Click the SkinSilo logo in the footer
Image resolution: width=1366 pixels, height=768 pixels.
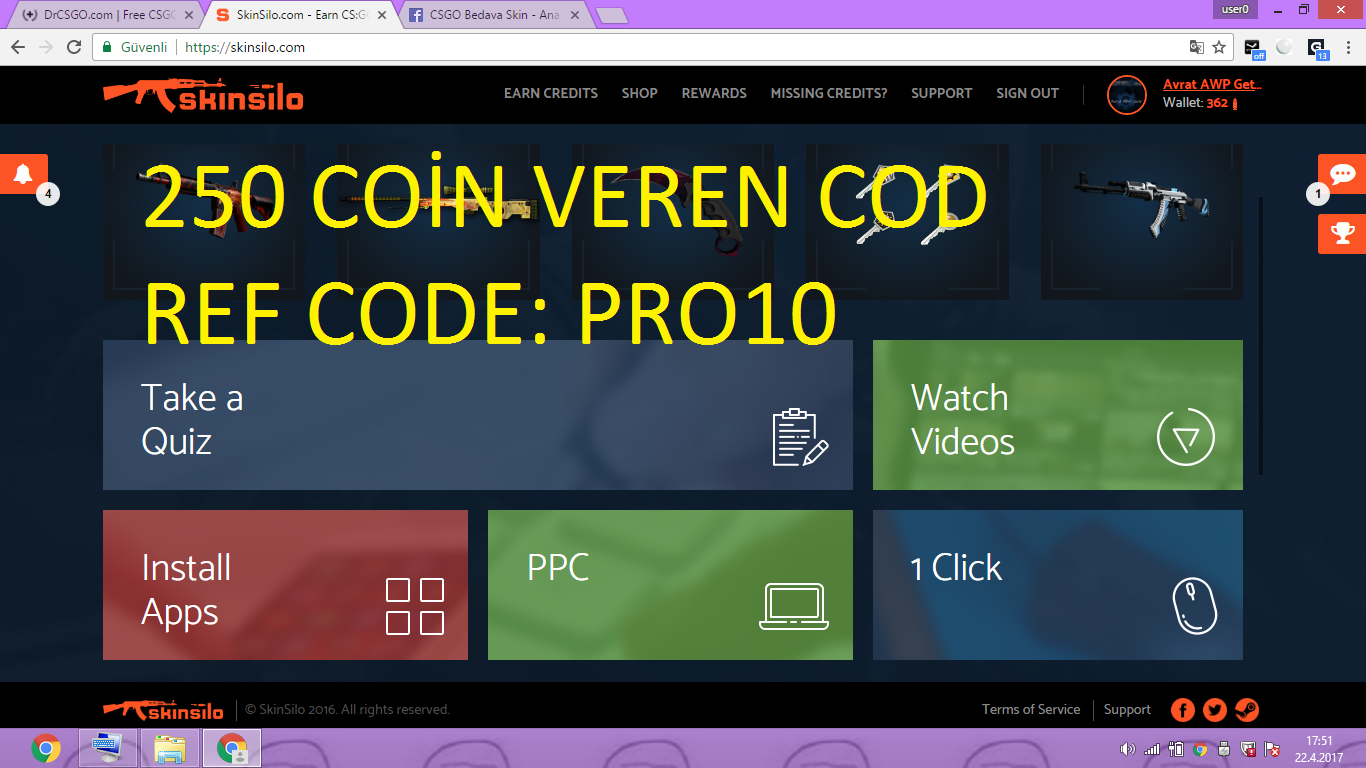click(163, 710)
